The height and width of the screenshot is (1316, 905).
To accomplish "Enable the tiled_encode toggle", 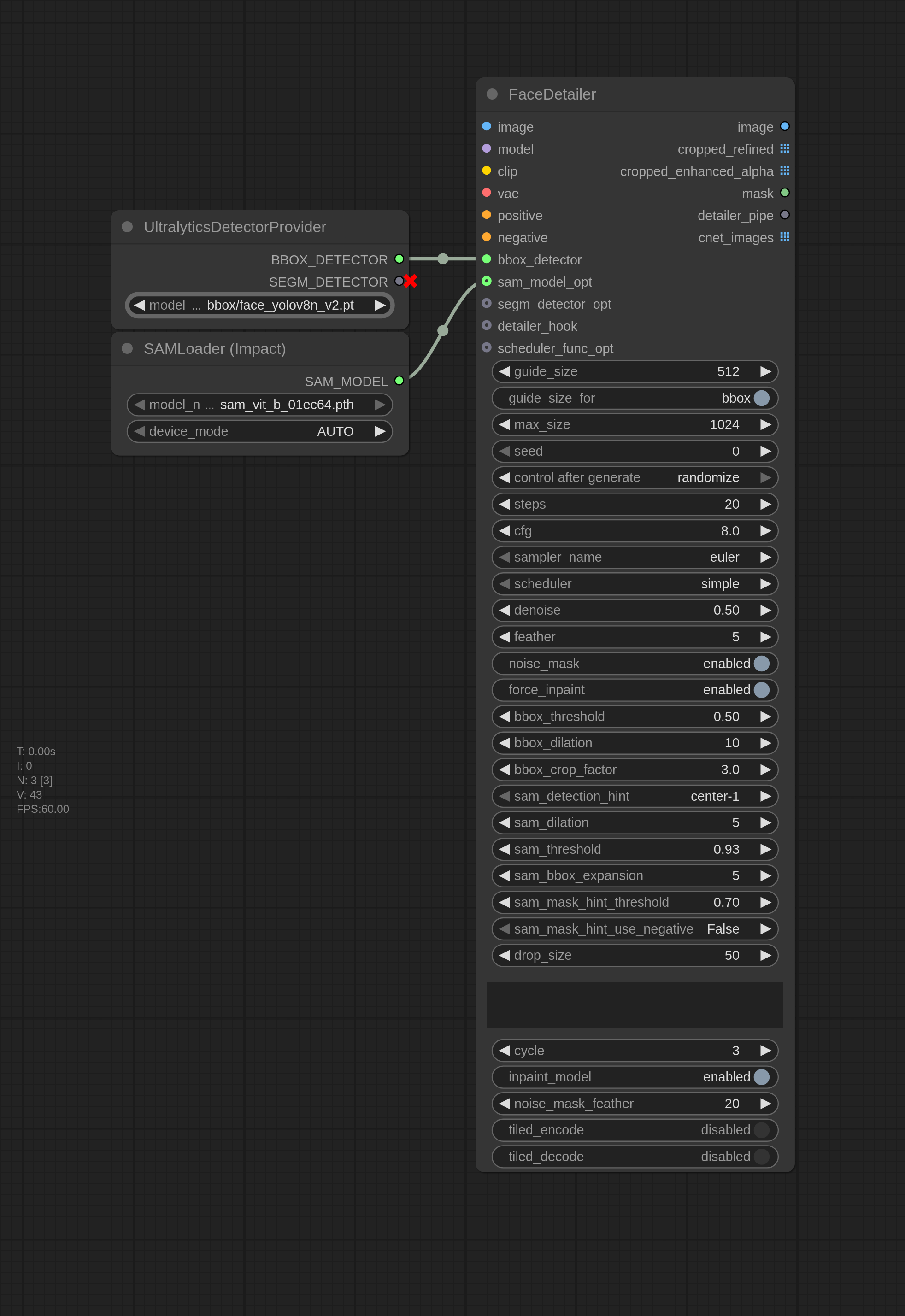I will pos(761,1130).
